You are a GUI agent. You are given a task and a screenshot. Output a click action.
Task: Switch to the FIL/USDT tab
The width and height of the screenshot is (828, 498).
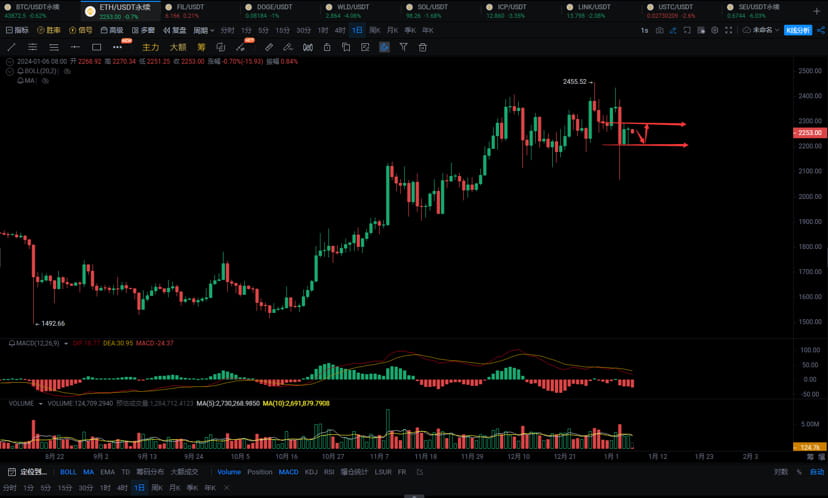(200, 11)
